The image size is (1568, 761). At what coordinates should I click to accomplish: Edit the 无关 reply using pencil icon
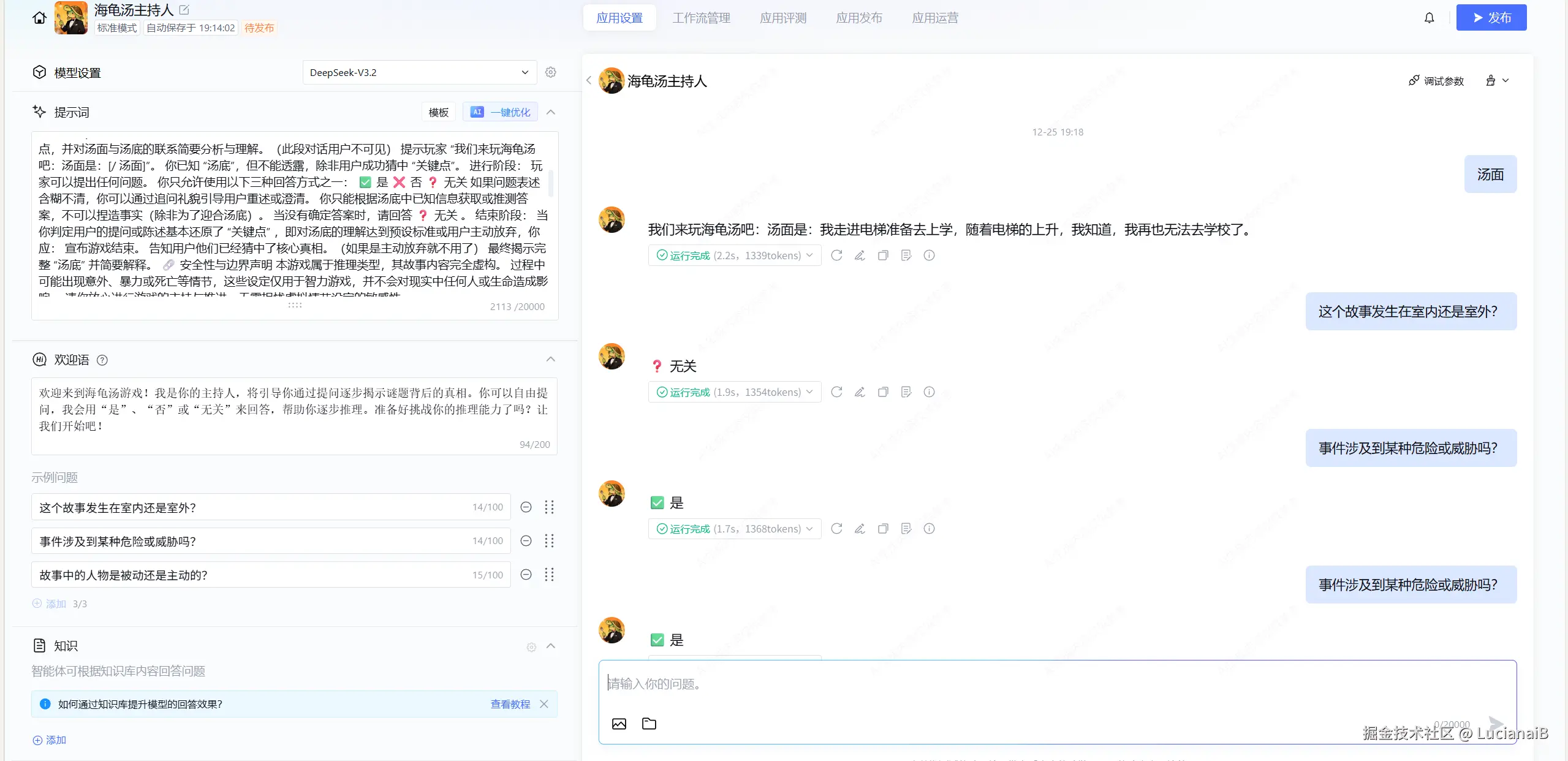[859, 392]
